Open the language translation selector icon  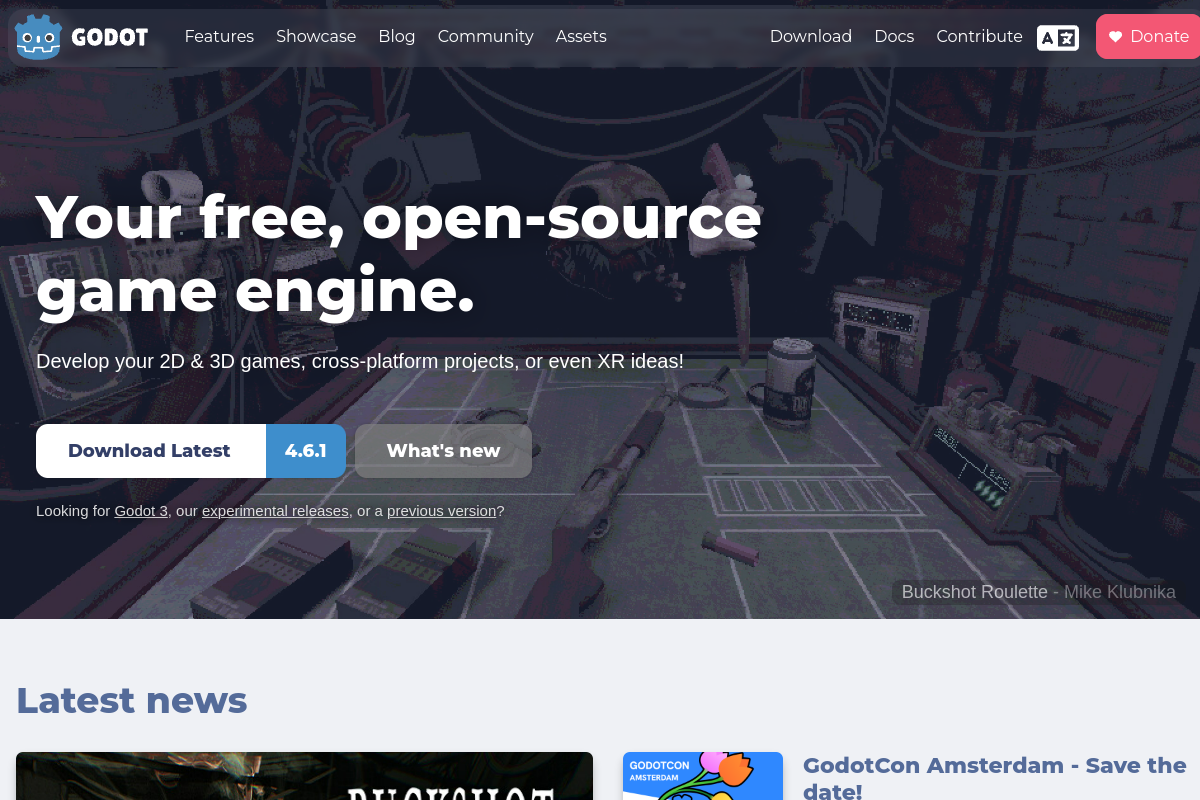click(1057, 37)
